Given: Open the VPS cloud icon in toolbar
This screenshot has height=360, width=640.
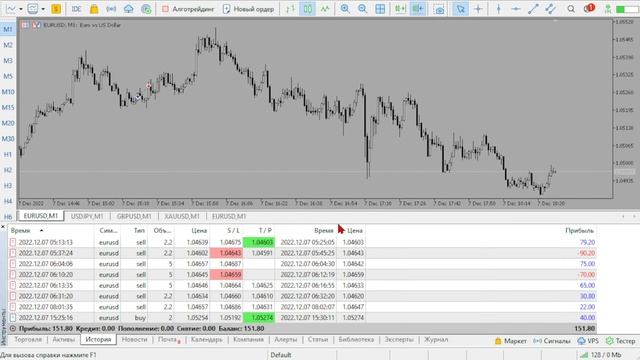Looking at the screenshot, I should [x=129, y=9].
